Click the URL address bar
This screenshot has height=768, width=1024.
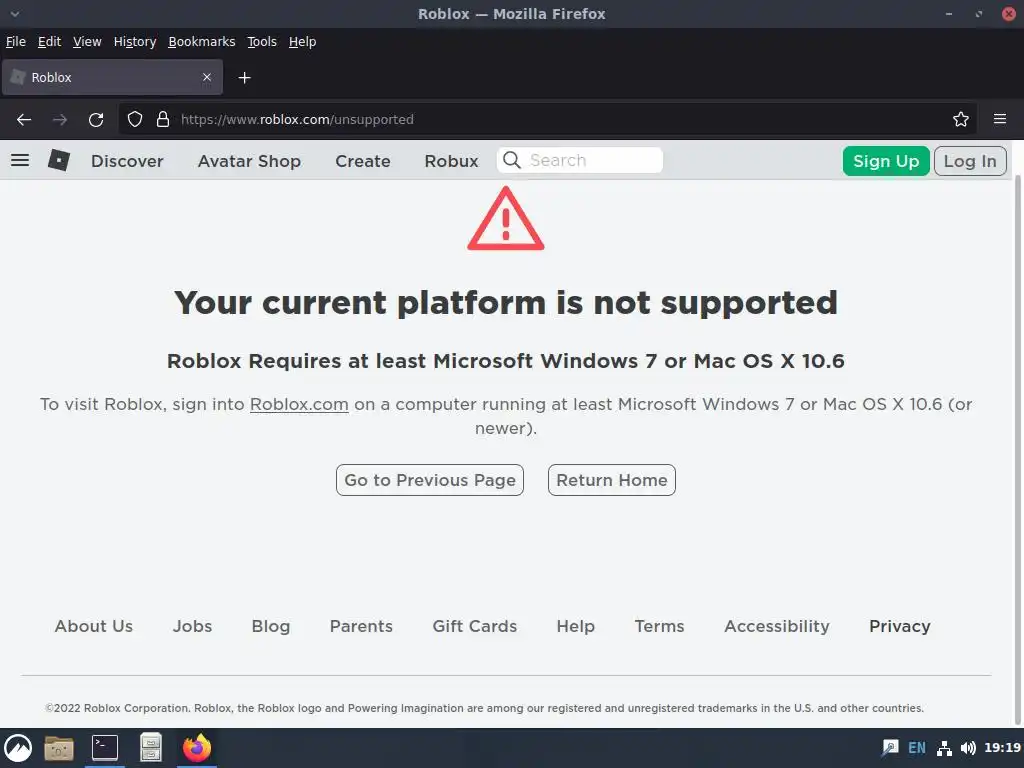click(549, 120)
